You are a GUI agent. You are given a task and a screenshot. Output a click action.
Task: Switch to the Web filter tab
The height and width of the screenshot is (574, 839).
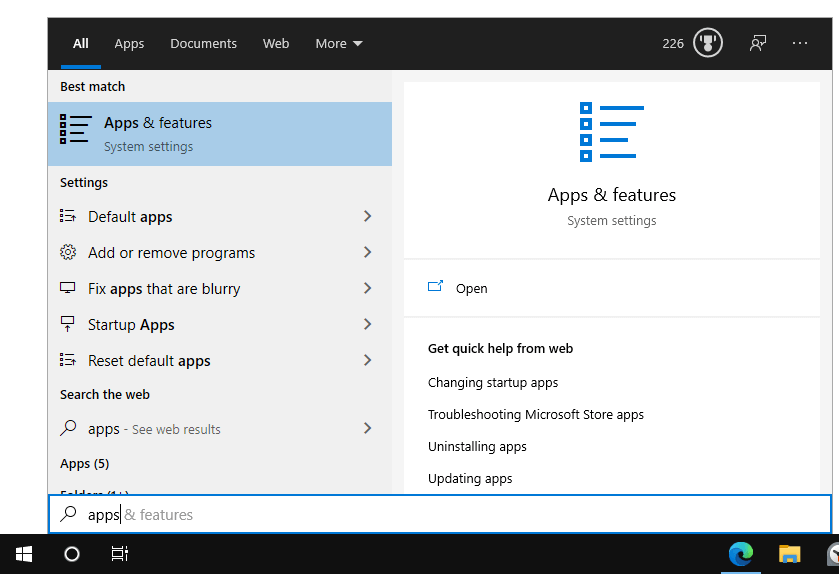276,43
